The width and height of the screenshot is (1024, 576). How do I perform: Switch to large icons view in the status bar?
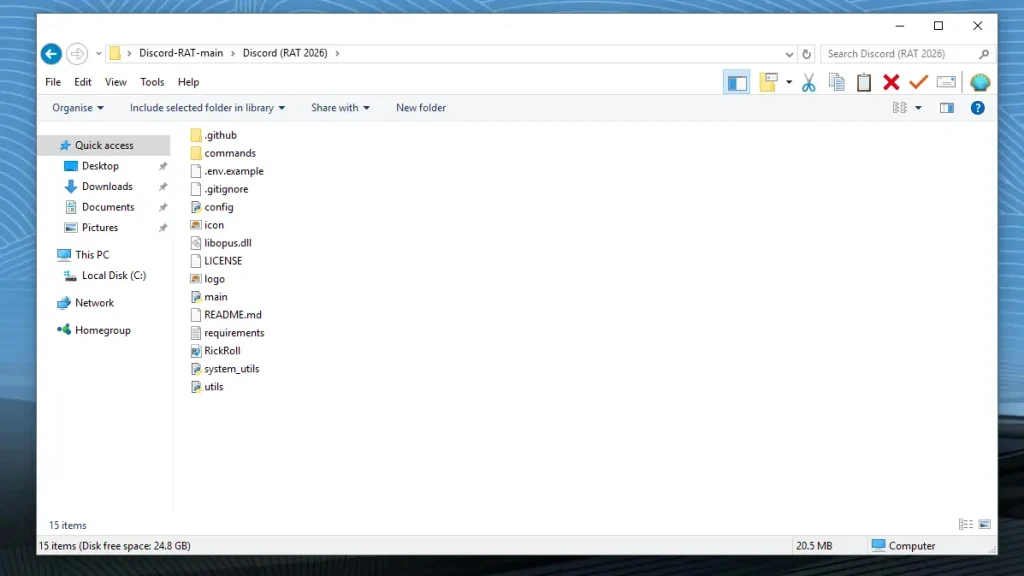pyautogui.click(x=984, y=524)
